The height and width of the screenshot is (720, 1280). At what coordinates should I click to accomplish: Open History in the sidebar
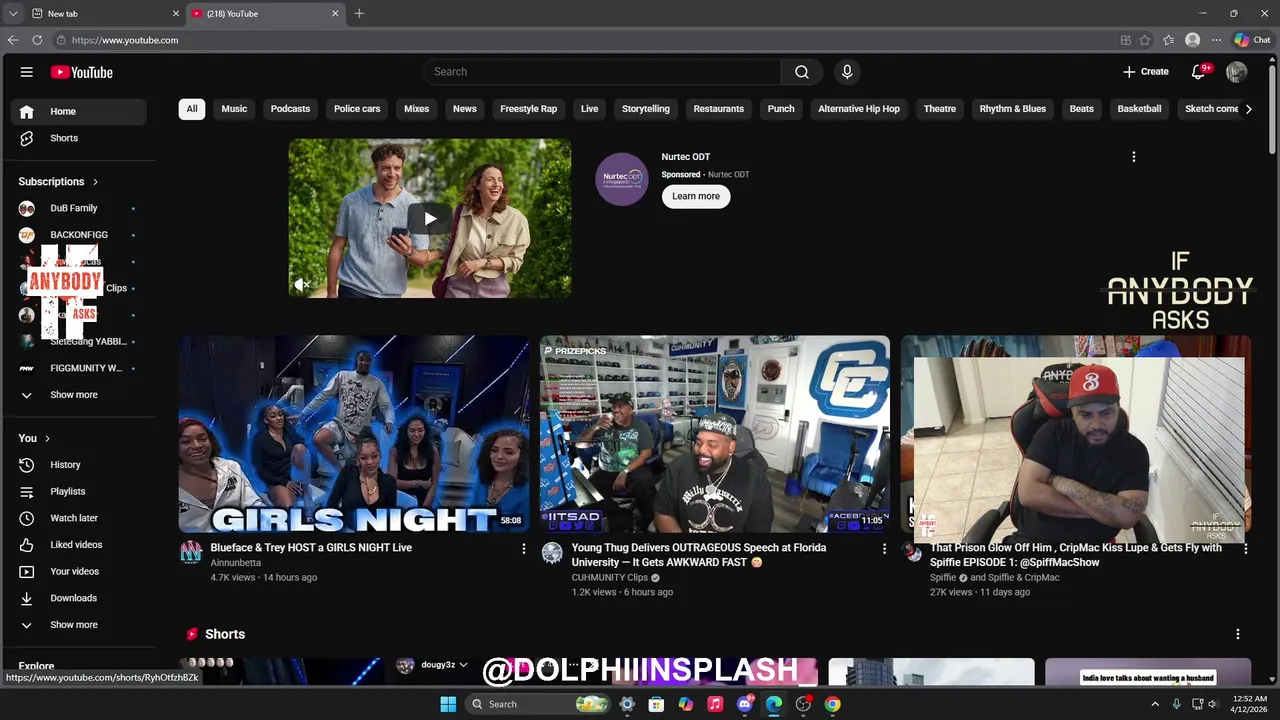(78, 465)
